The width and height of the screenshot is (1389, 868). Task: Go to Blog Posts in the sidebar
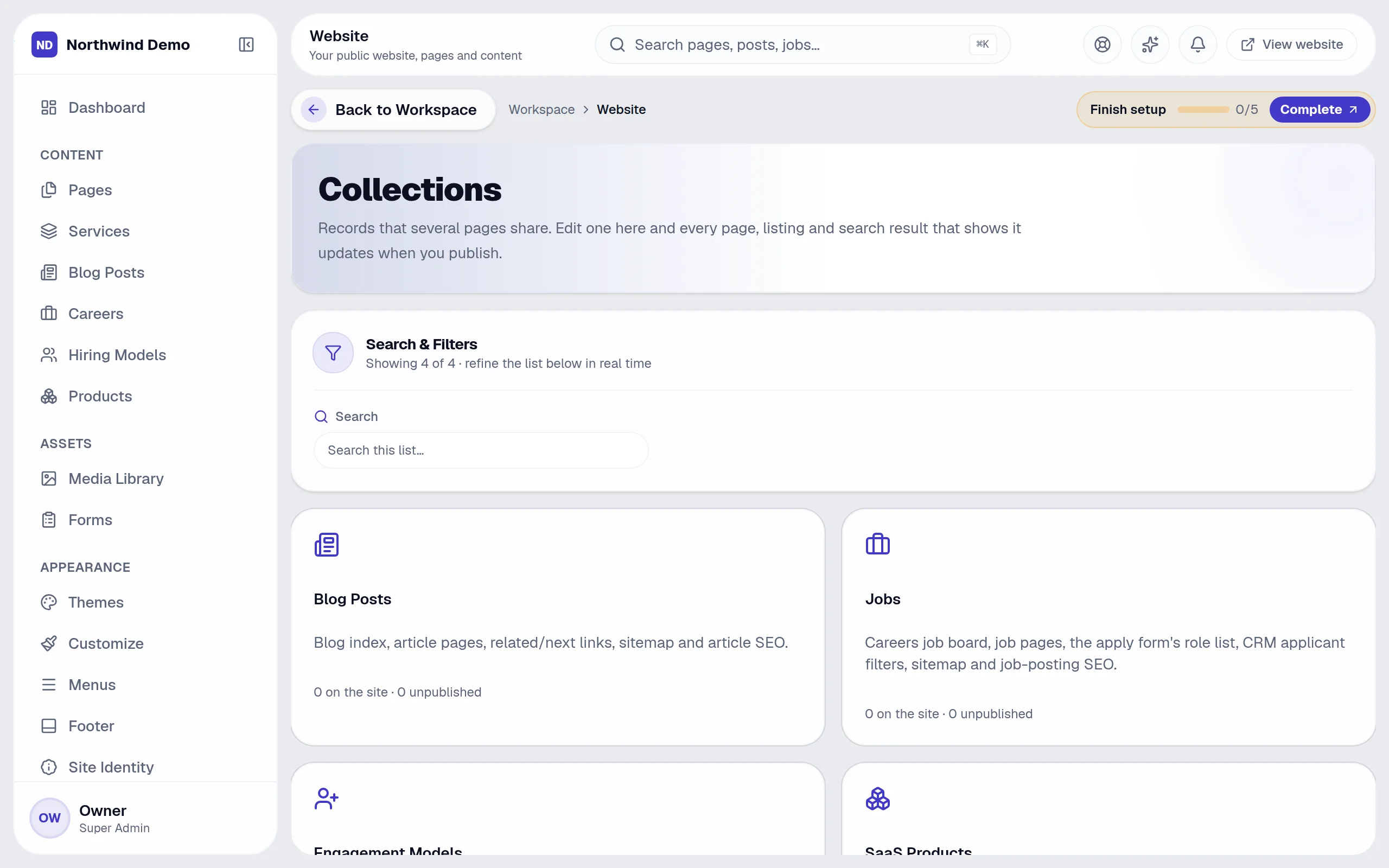point(145,273)
